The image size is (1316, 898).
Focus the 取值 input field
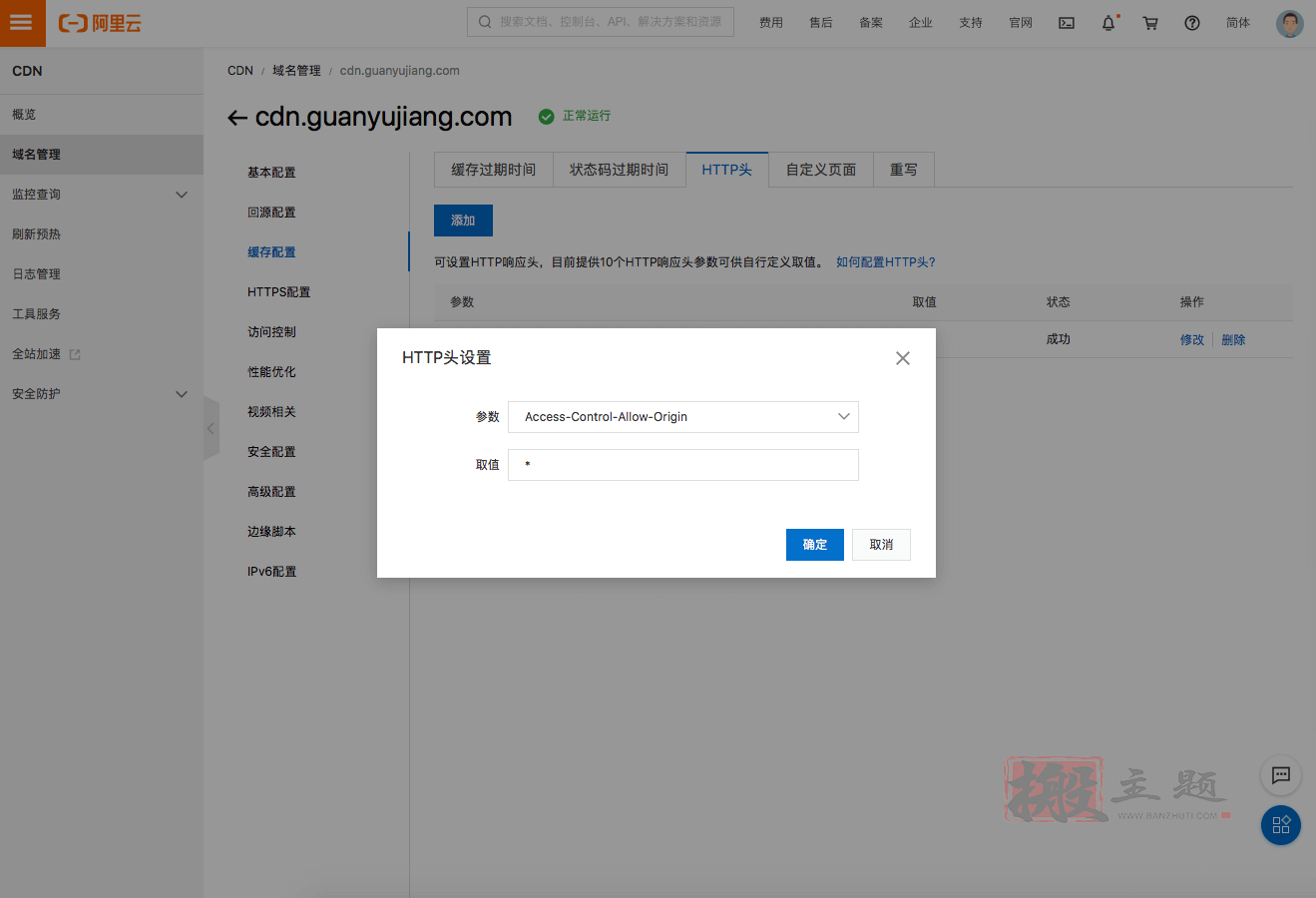tap(683, 465)
